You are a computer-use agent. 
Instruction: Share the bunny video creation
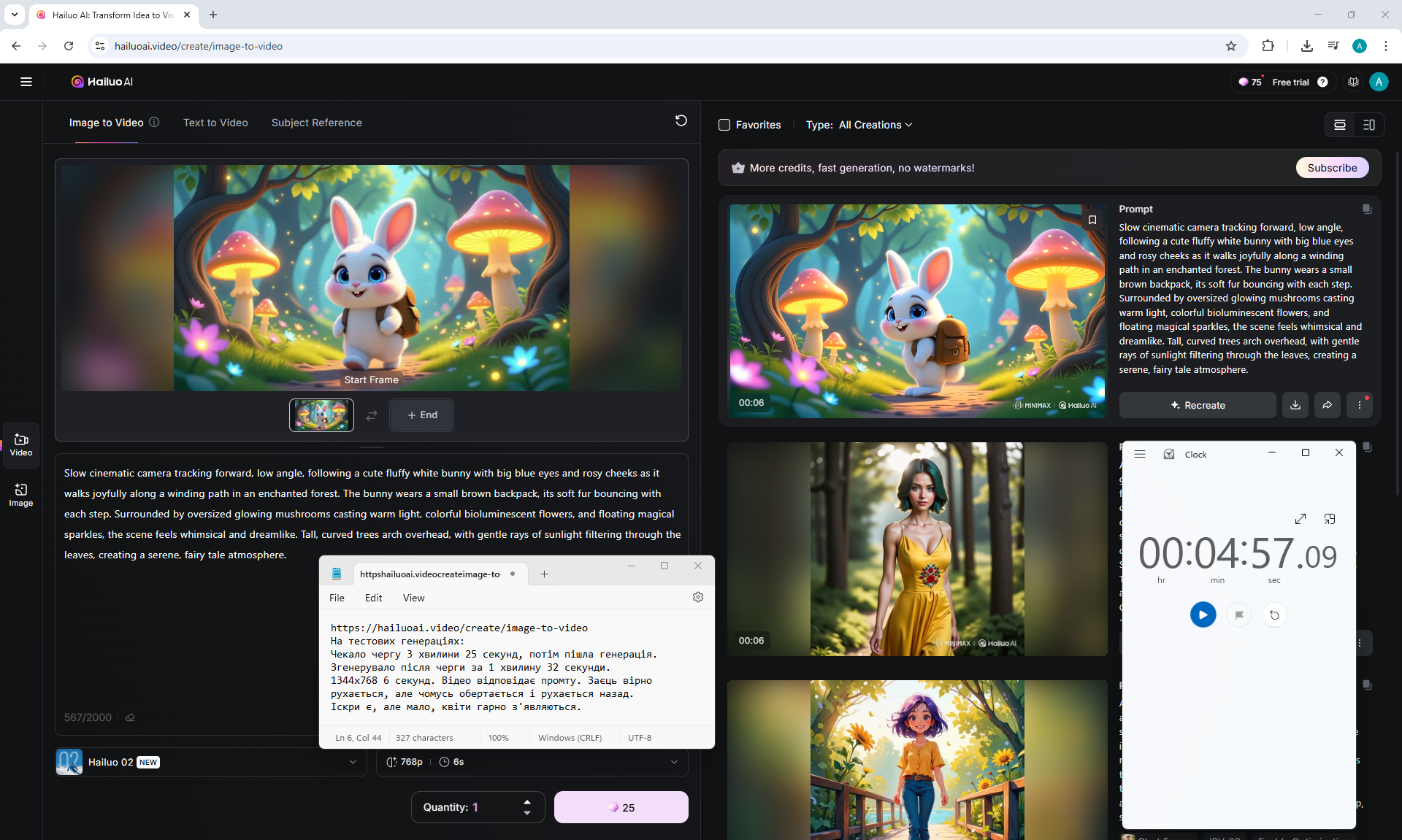click(1327, 405)
